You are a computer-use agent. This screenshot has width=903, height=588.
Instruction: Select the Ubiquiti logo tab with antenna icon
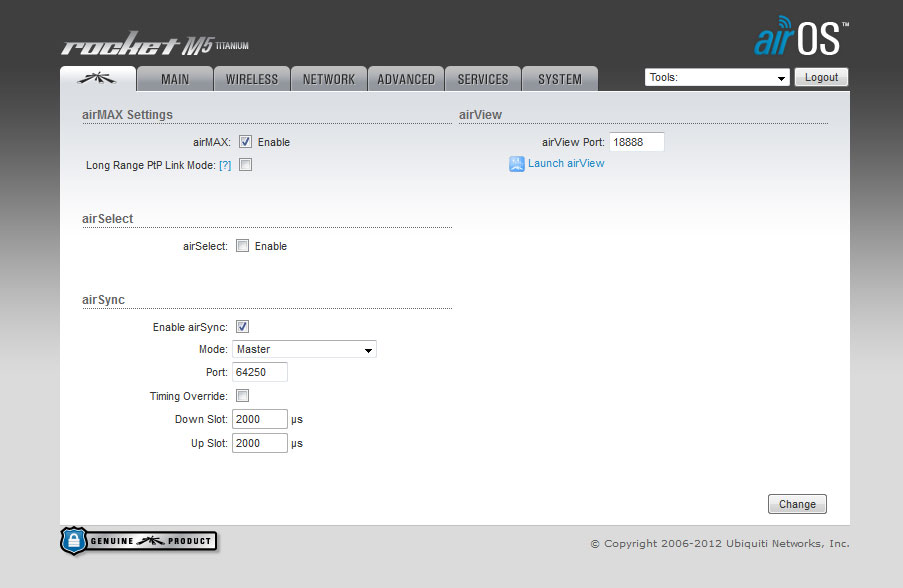tap(97, 77)
